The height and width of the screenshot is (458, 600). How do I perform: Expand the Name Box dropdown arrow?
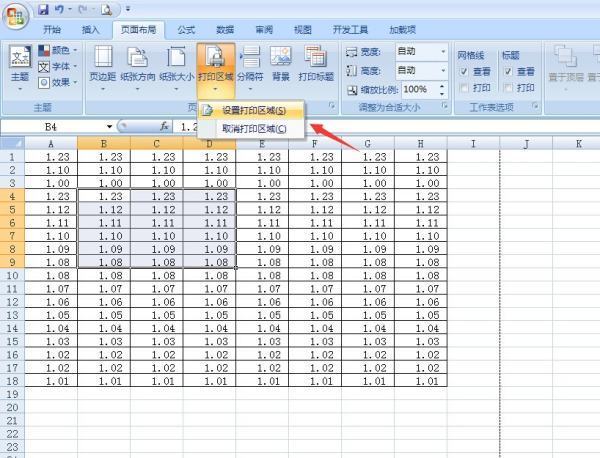tap(109, 127)
